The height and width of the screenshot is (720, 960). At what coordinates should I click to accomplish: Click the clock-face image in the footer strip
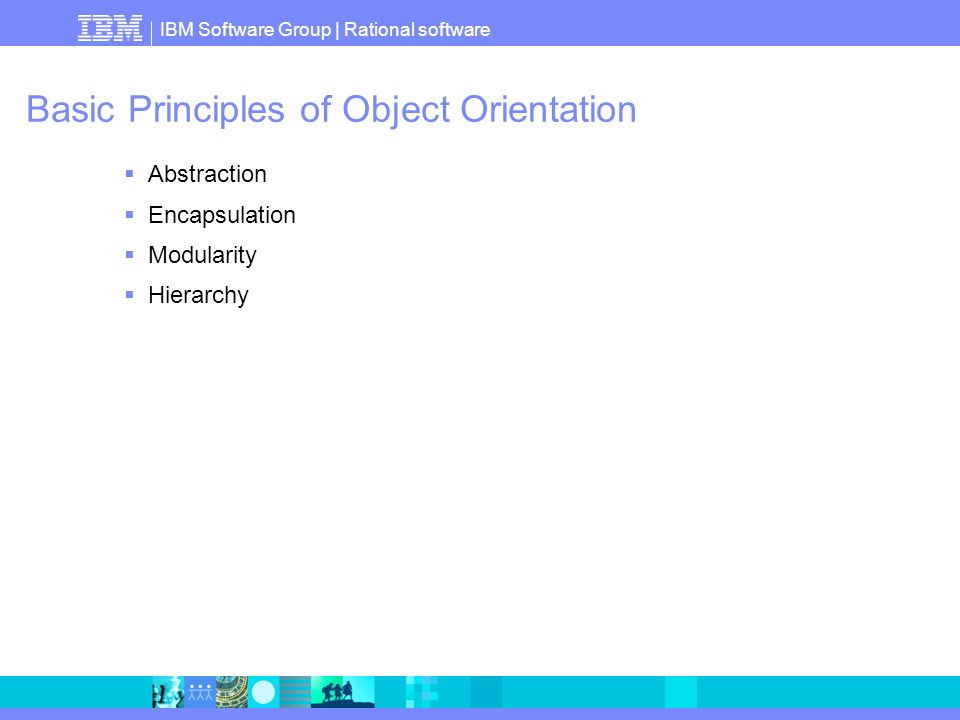tap(231, 692)
